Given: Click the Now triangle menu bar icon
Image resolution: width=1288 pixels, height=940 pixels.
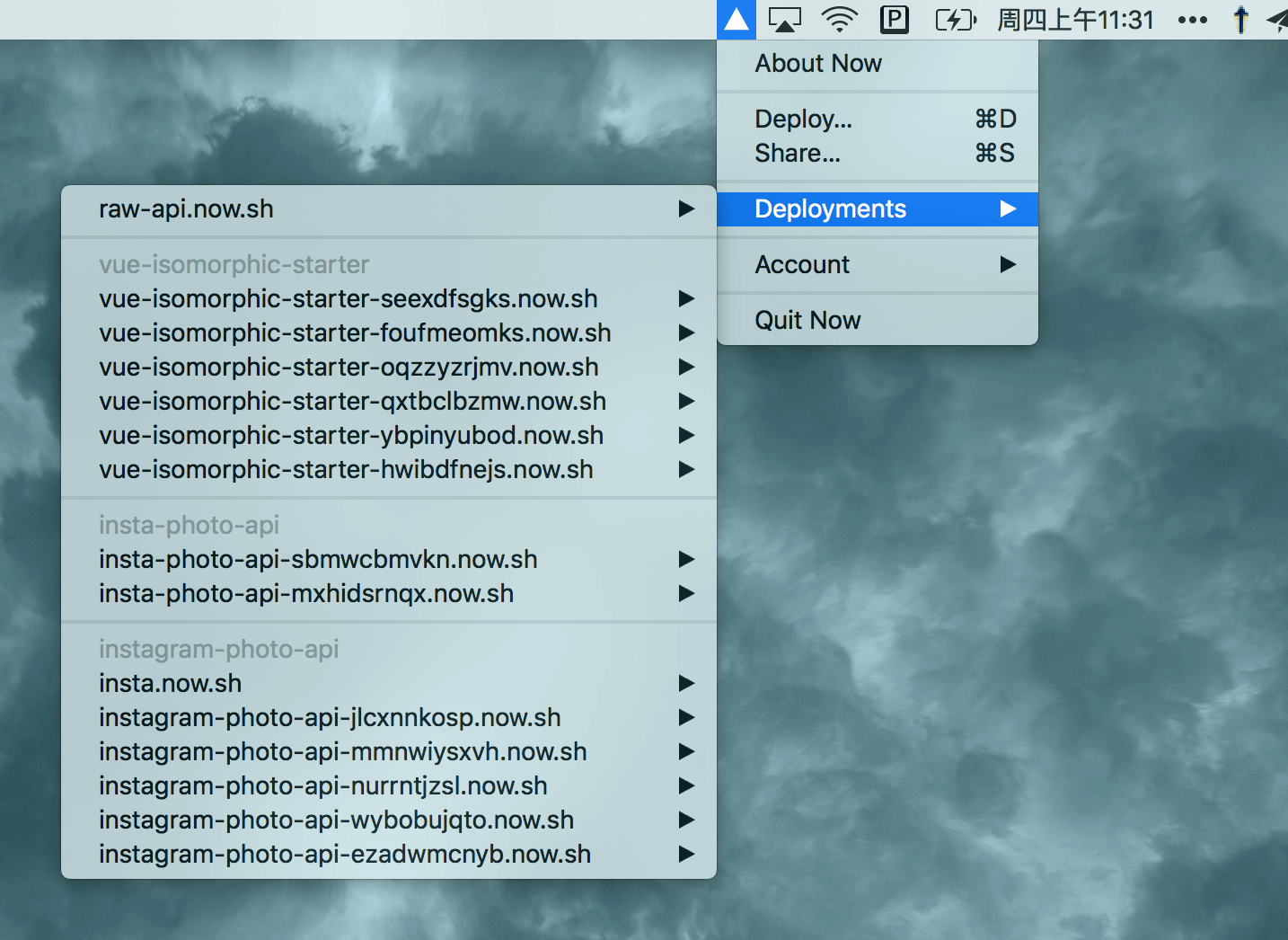Looking at the screenshot, I should [x=737, y=20].
